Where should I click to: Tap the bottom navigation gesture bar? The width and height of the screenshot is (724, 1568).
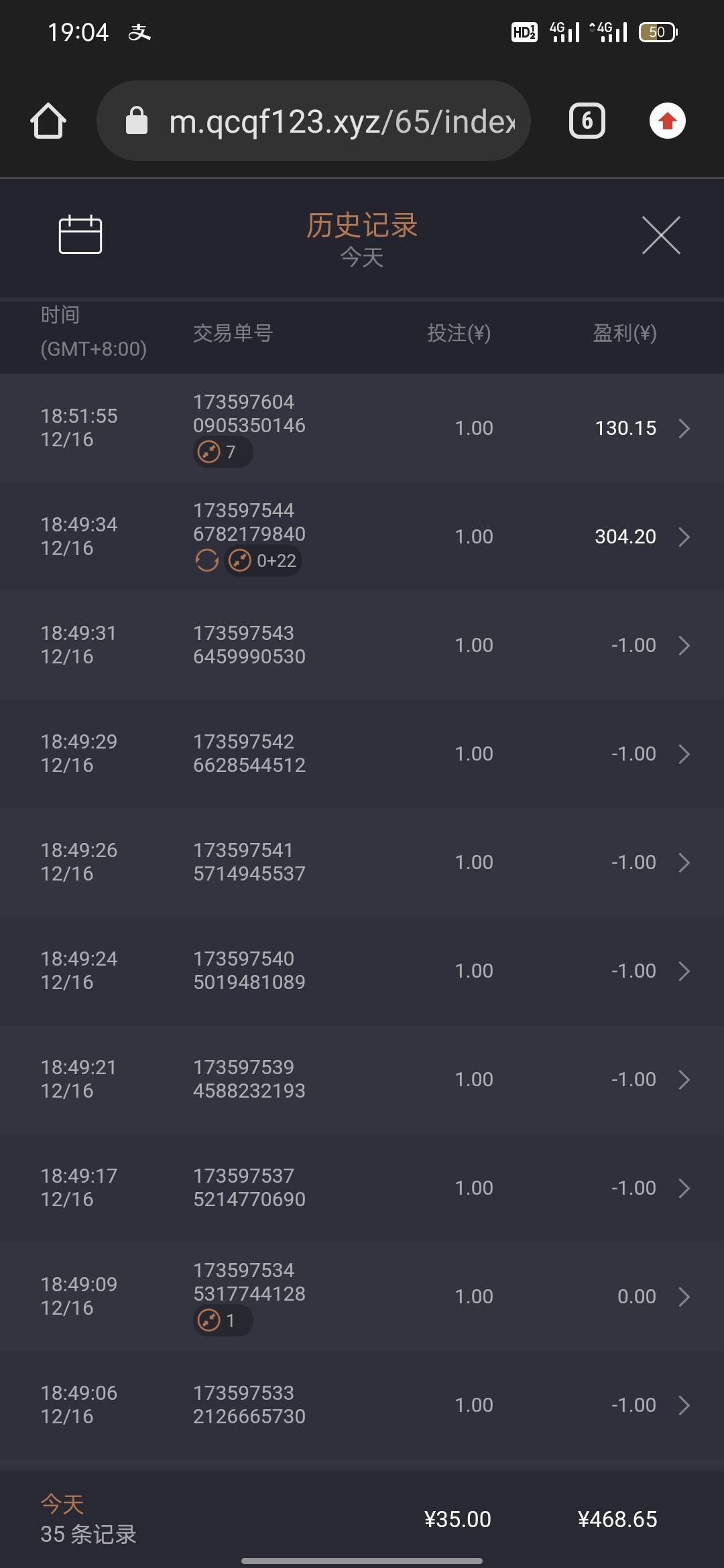[362, 1561]
